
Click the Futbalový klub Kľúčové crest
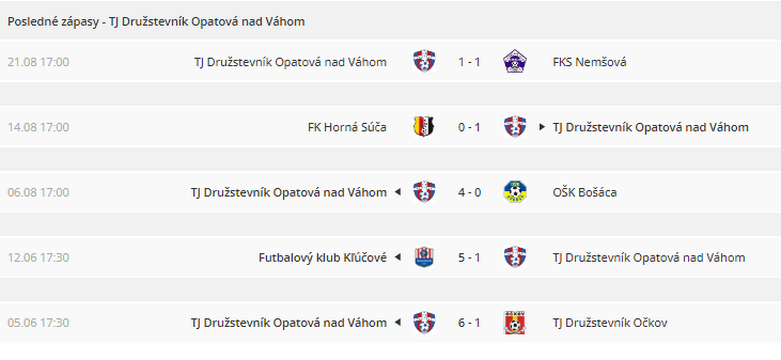tap(424, 257)
